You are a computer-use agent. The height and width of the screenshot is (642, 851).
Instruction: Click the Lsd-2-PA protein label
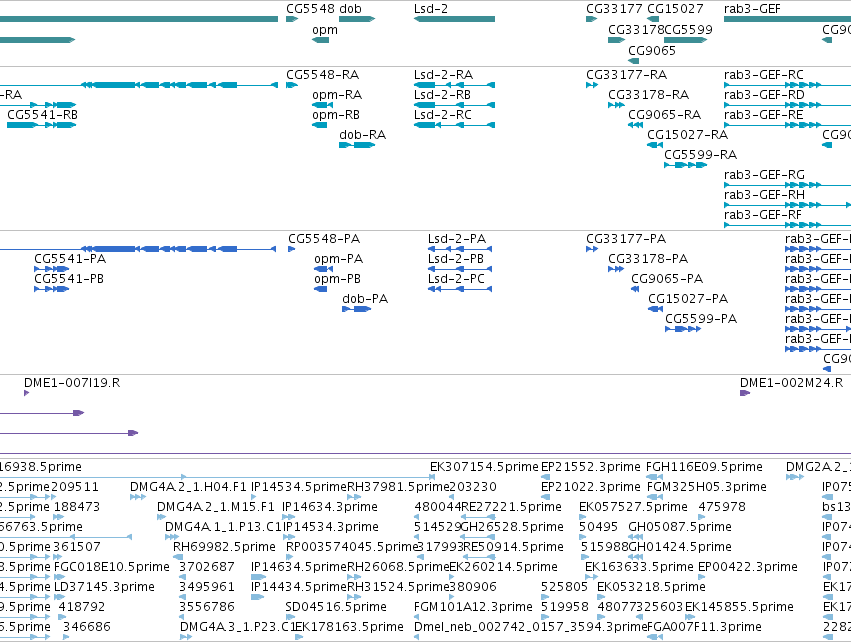point(457,239)
